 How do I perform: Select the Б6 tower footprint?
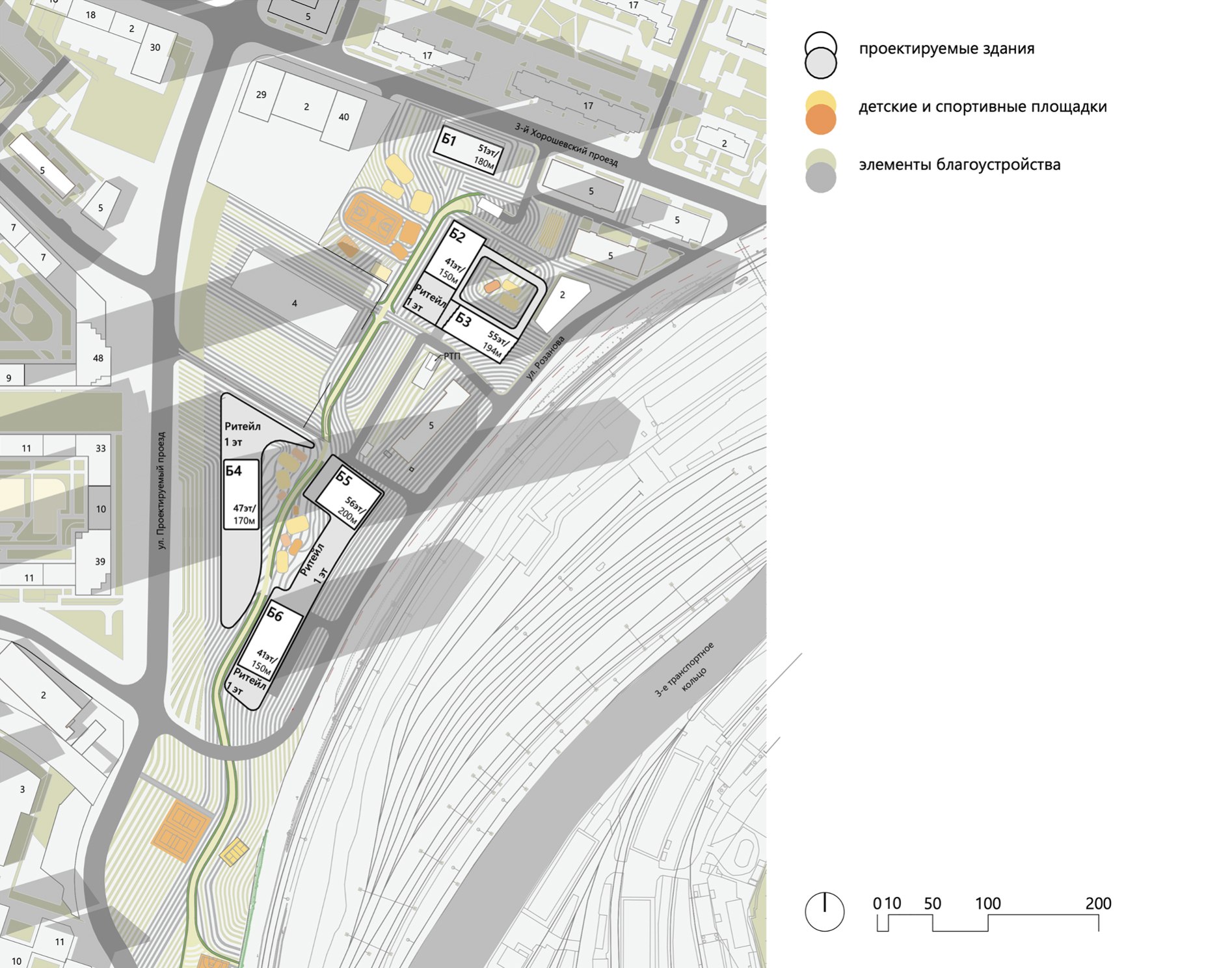271,640
